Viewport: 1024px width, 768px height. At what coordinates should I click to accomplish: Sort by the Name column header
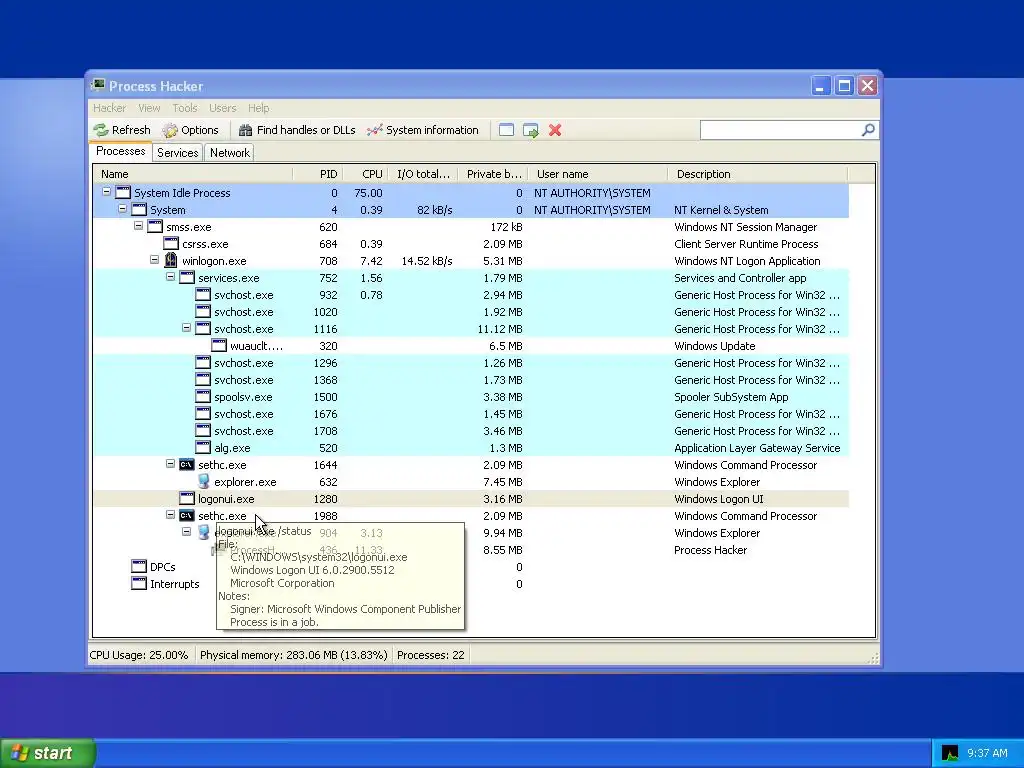coord(193,174)
